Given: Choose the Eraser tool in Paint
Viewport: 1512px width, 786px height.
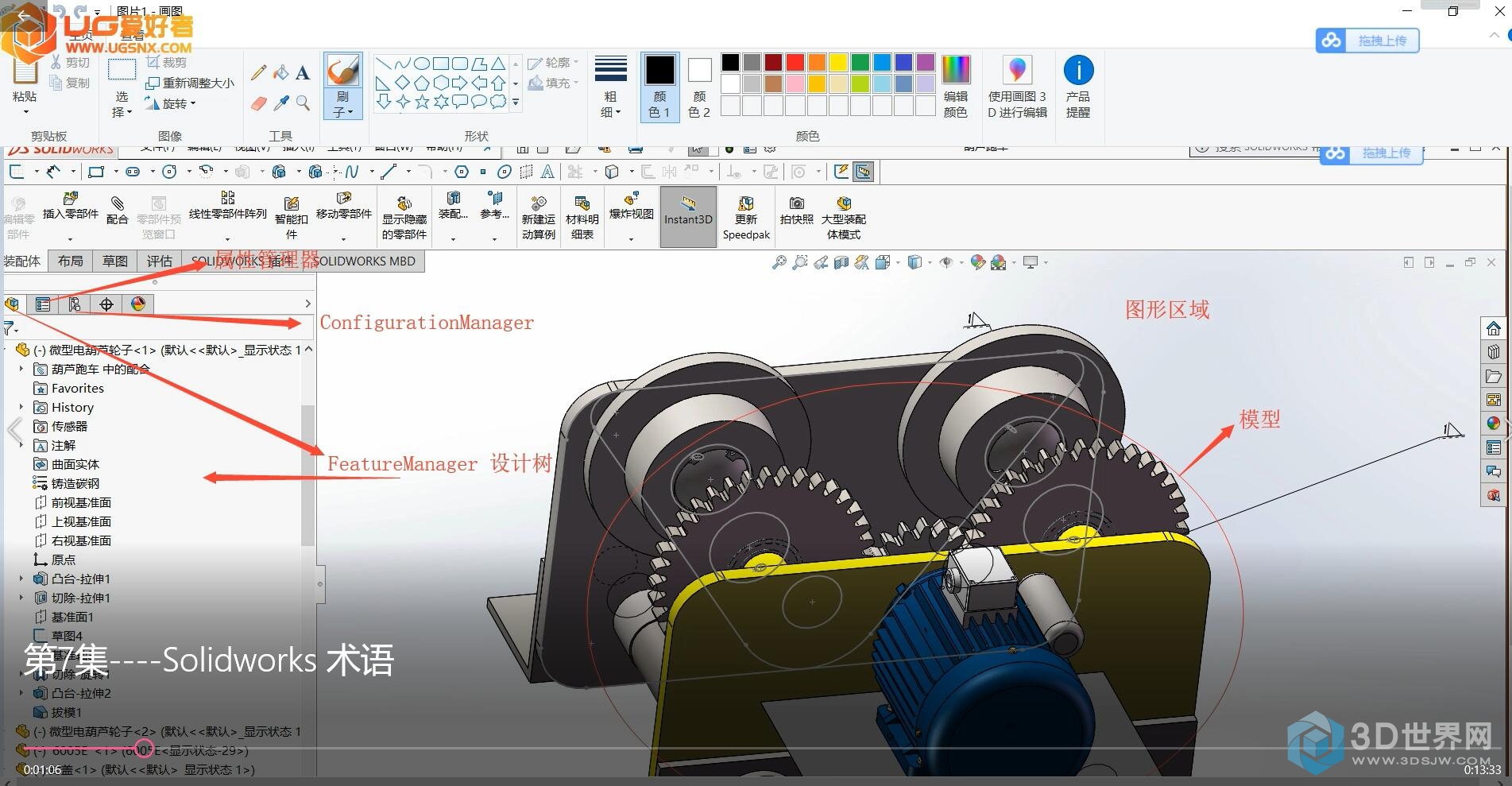Looking at the screenshot, I should 258,103.
